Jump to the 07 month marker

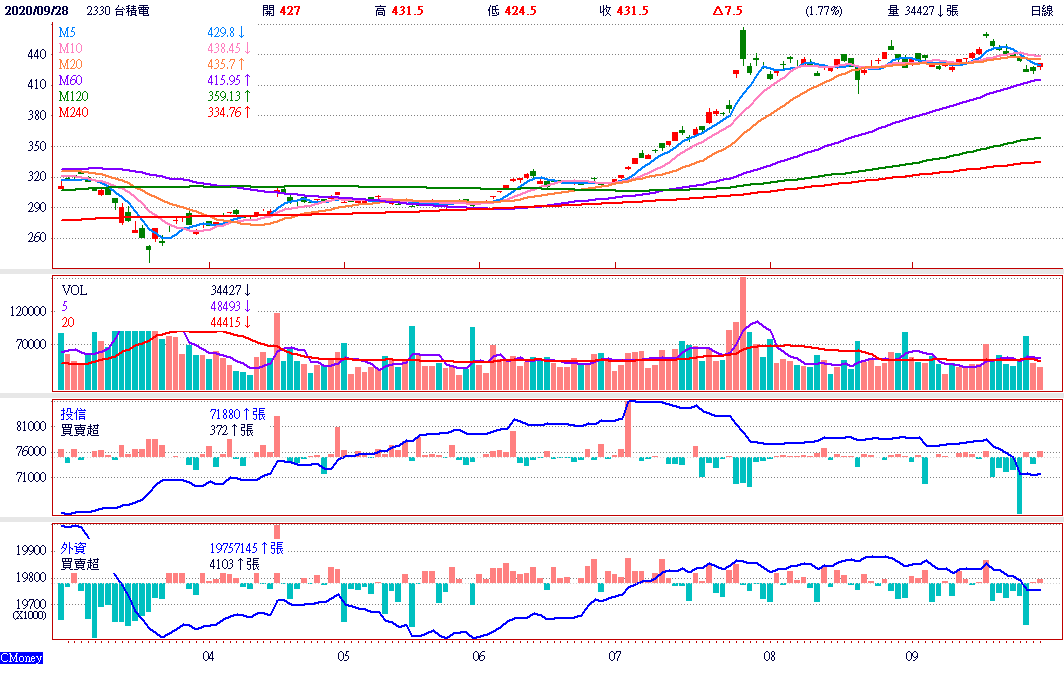coord(614,657)
